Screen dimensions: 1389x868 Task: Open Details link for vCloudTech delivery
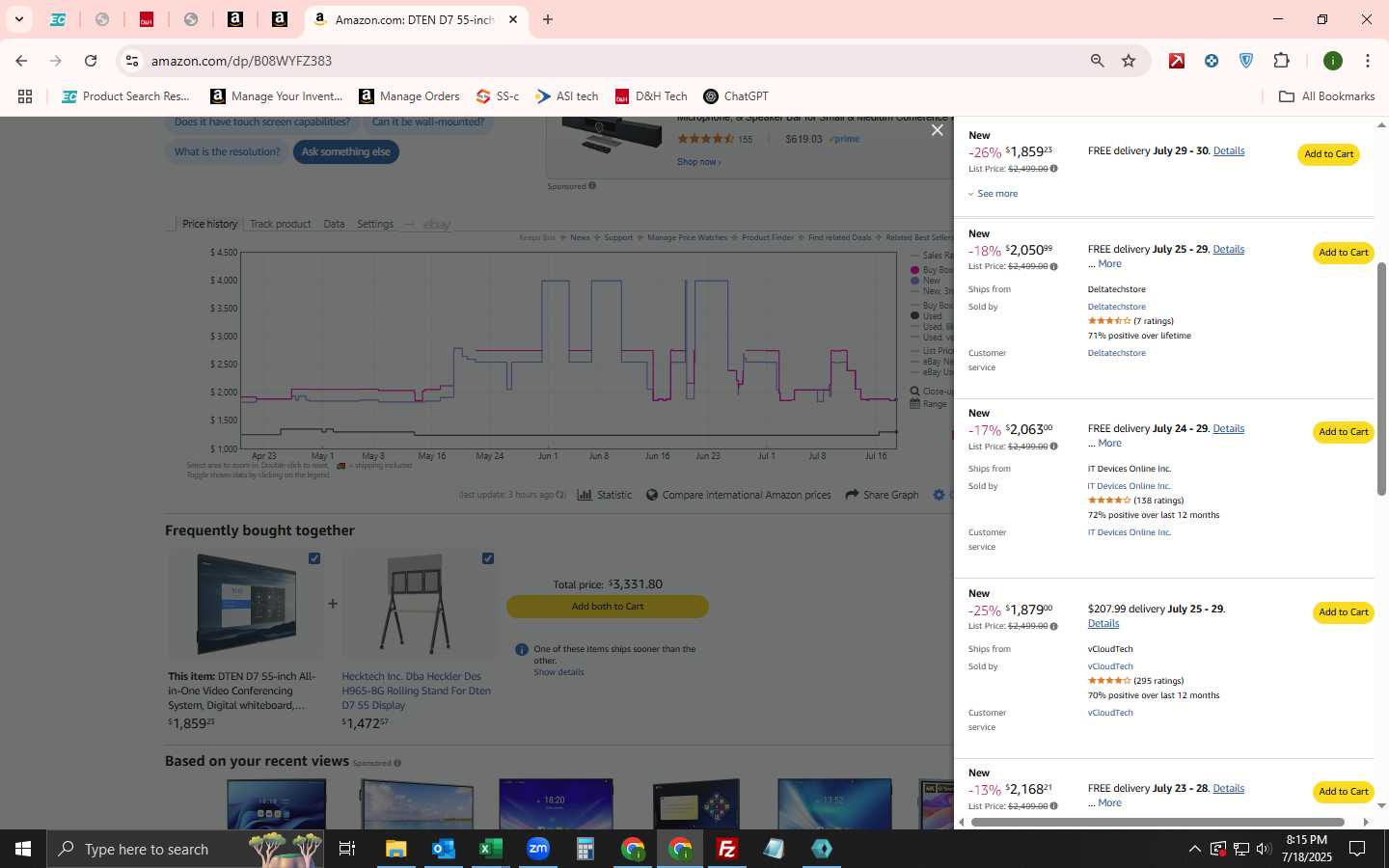[x=1103, y=624]
